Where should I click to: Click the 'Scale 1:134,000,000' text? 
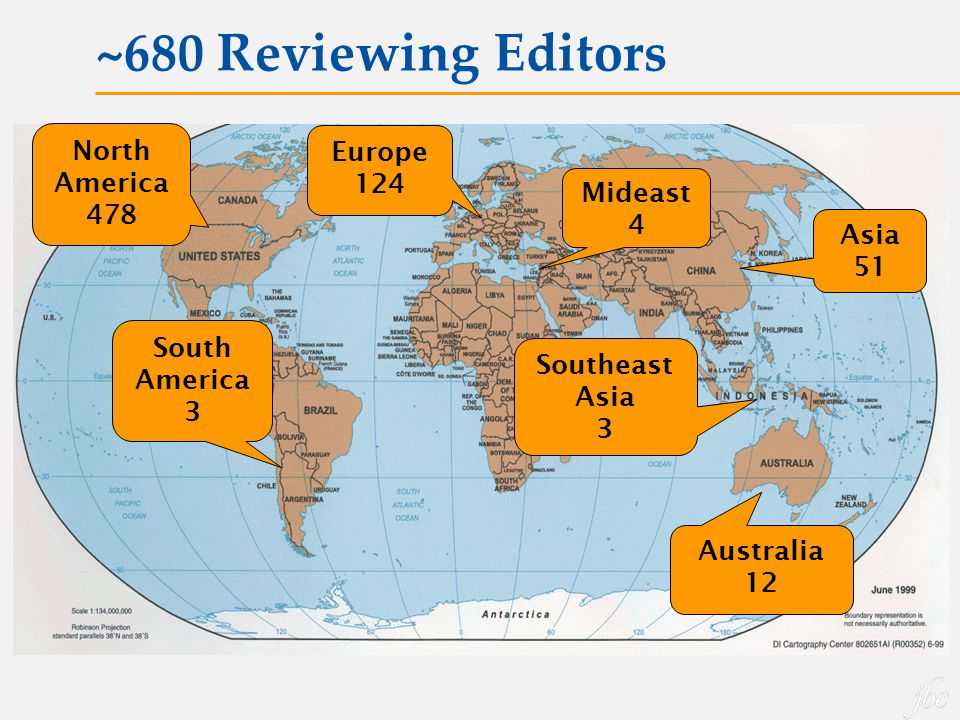pyautogui.click(x=102, y=611)
